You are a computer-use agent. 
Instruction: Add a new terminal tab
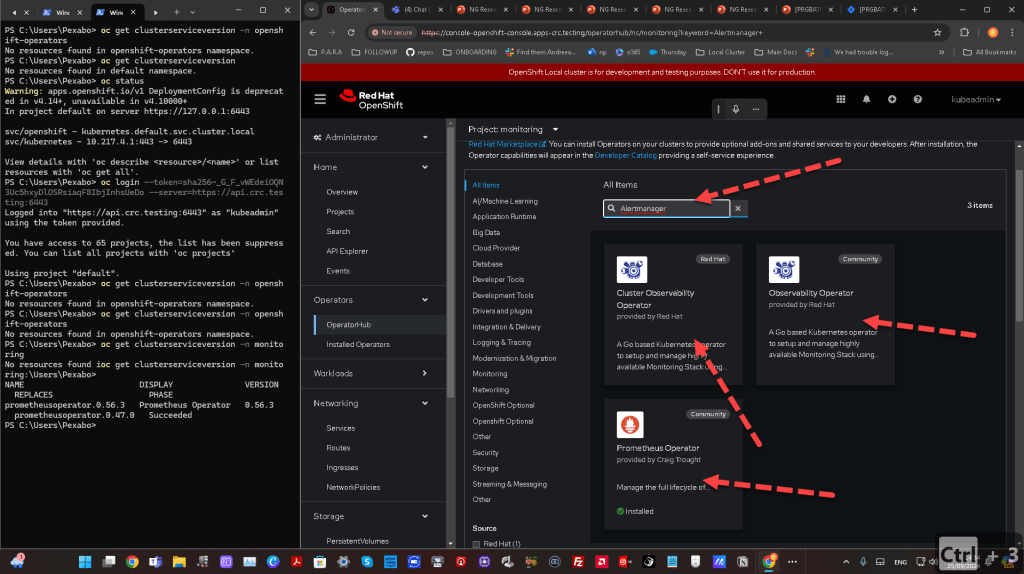coord(176,12)
